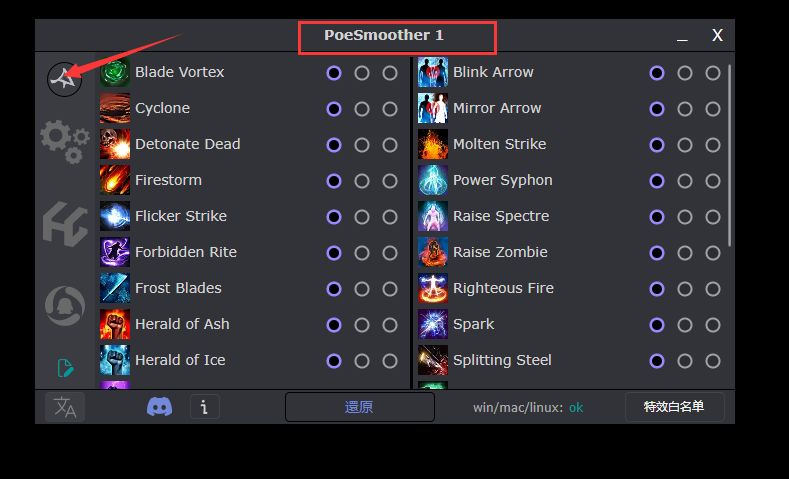Click the Flicker Strike label
Image resolution: width=789 pixels, height=479 pixels.
[x=181, y=216]
